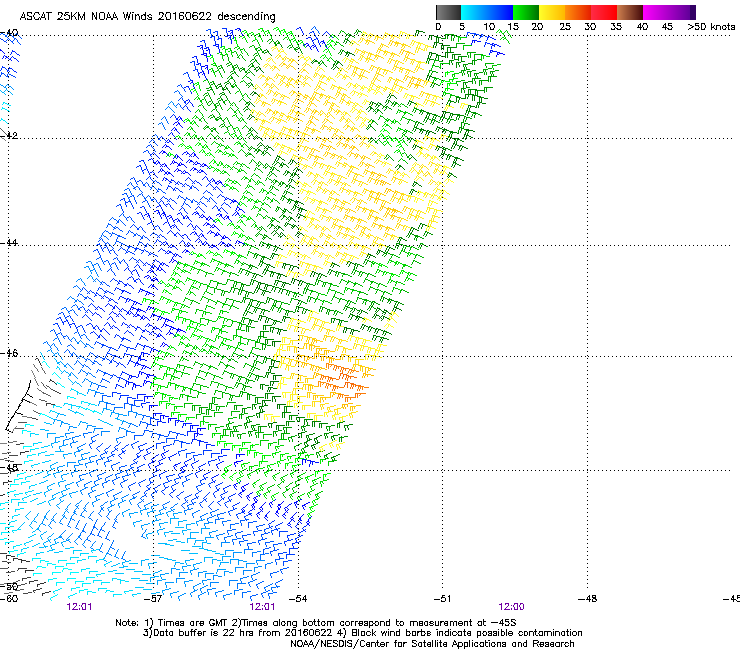Click the dark purple 45-50 knots legend swatch
The height and width of the screenshot is (650, 740).
click(x=682, y=12)
